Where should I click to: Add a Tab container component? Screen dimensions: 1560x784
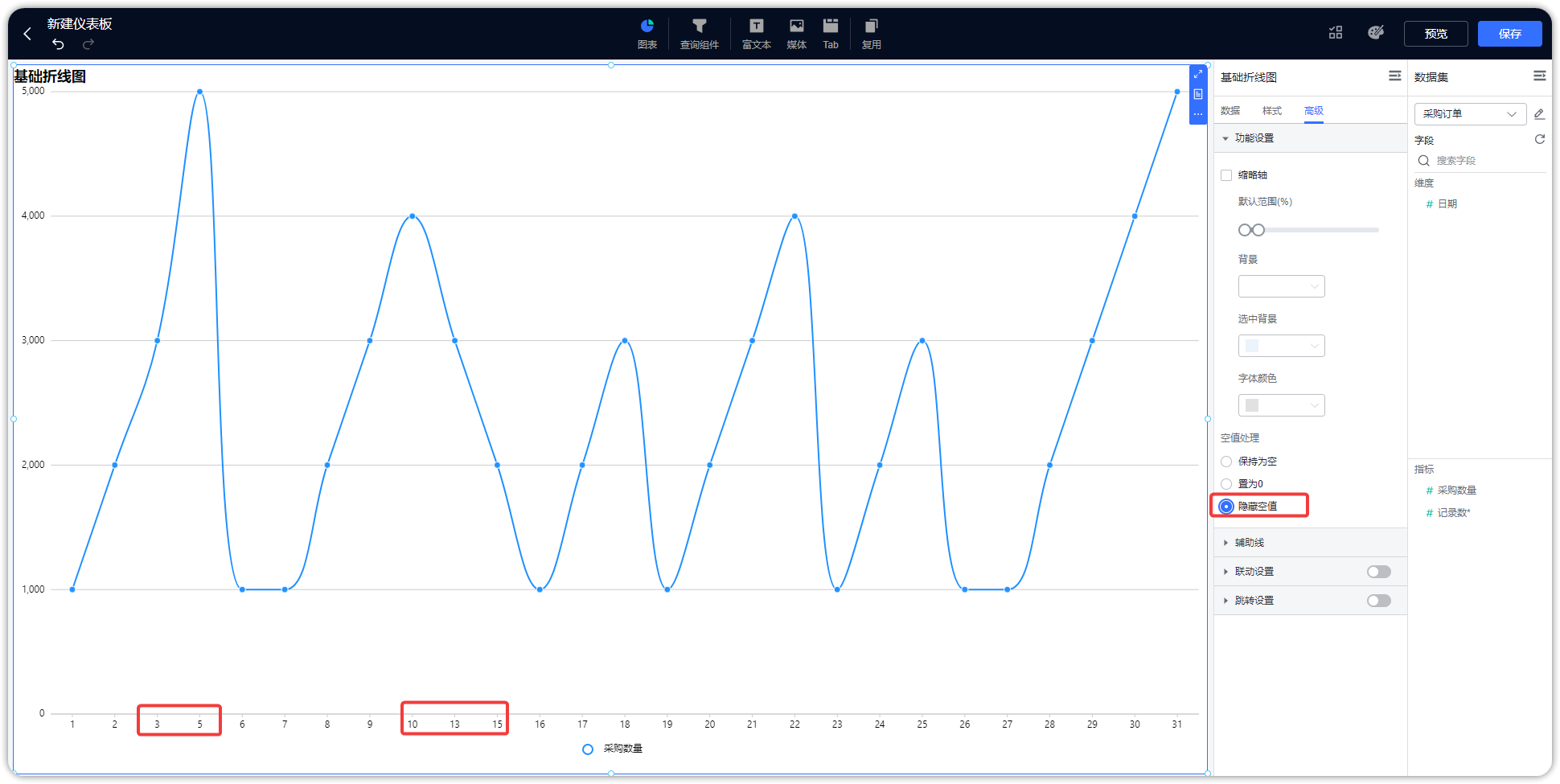point(831,34)
